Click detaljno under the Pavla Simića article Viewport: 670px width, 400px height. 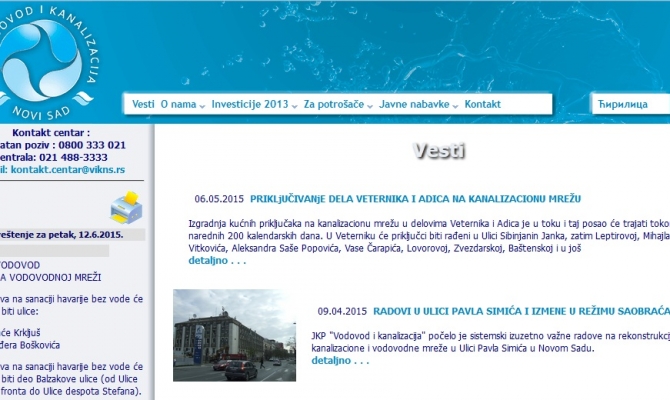point(340,360)
